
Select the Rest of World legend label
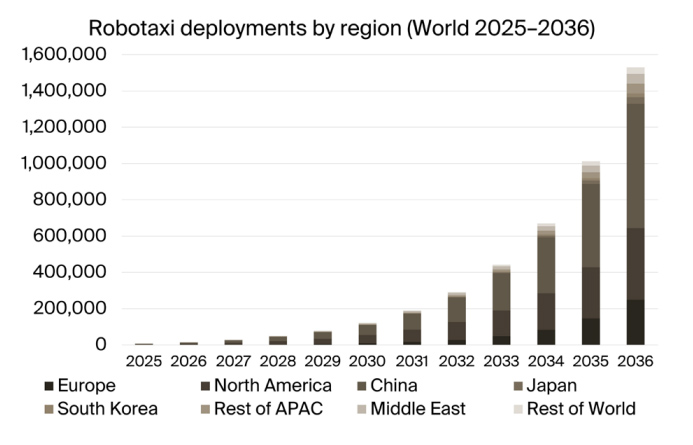[581, 409]
